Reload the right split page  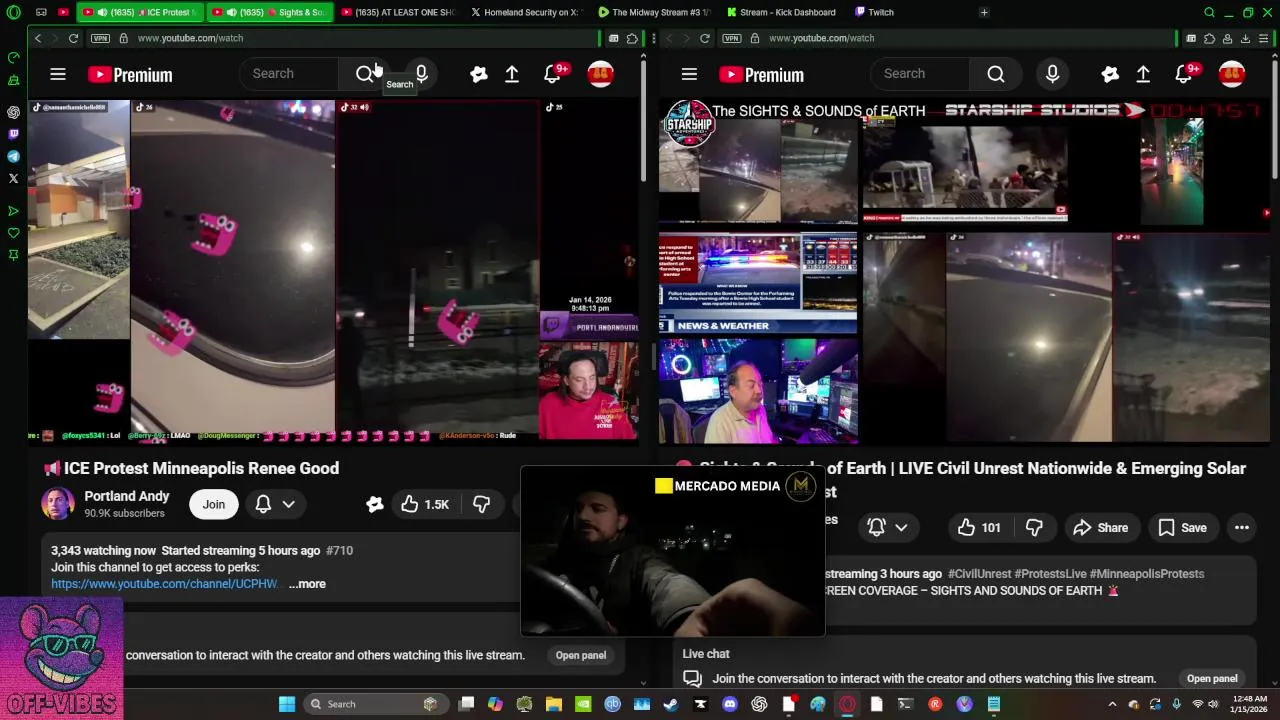coord(704,38)
